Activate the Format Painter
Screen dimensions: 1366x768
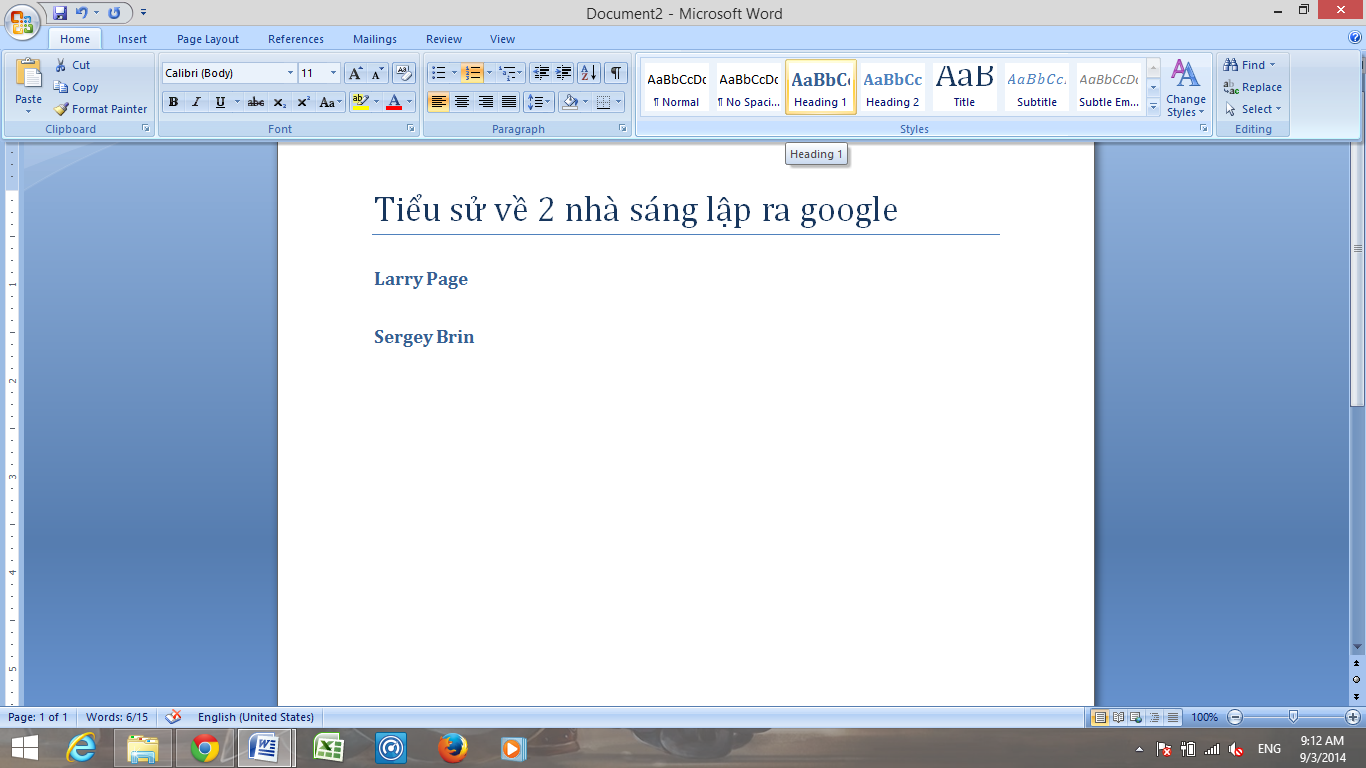tap(100, 109)
